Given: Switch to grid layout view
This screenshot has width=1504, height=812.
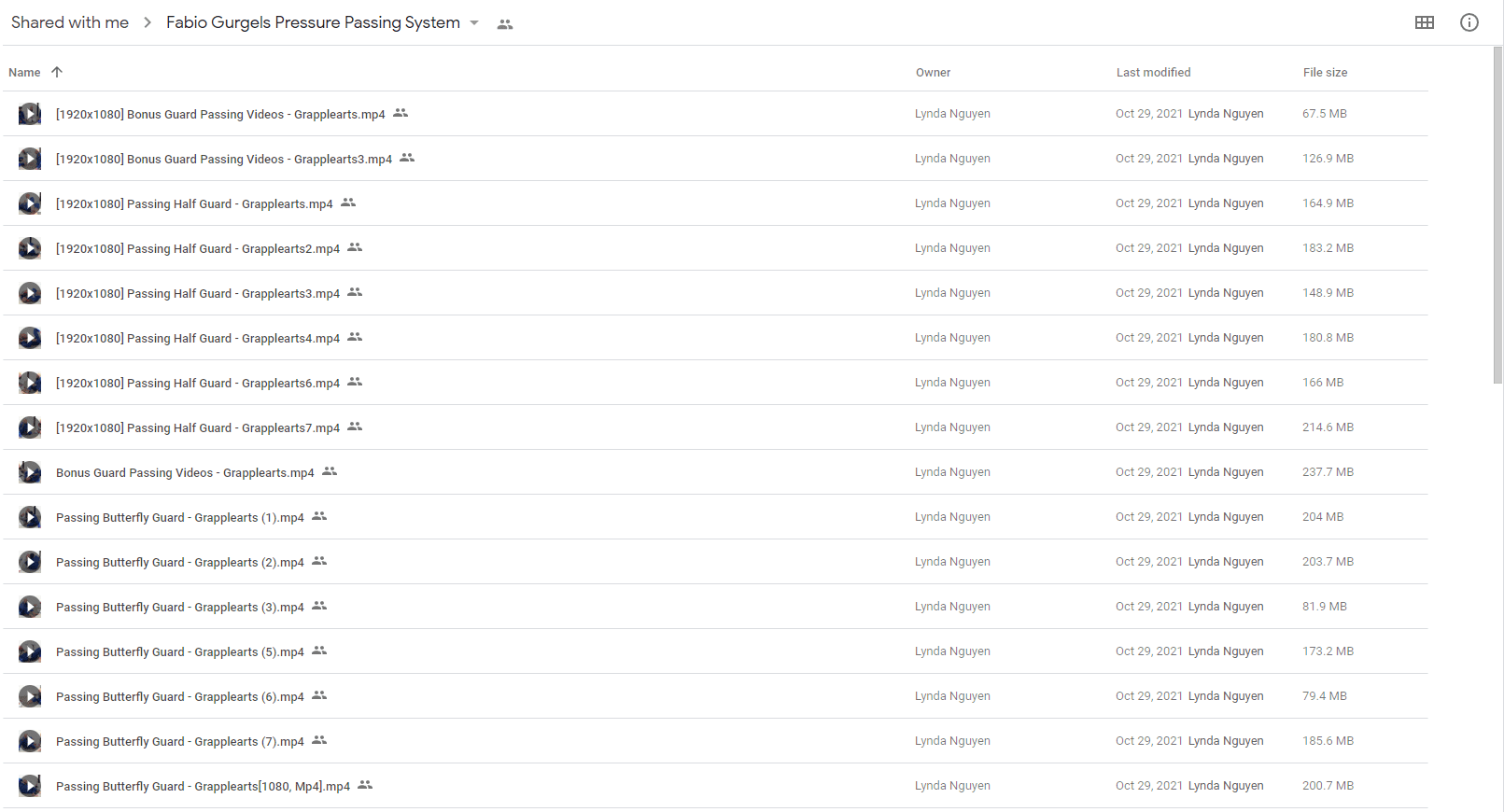Looking at the screenshot, I should pos(1425,22).
